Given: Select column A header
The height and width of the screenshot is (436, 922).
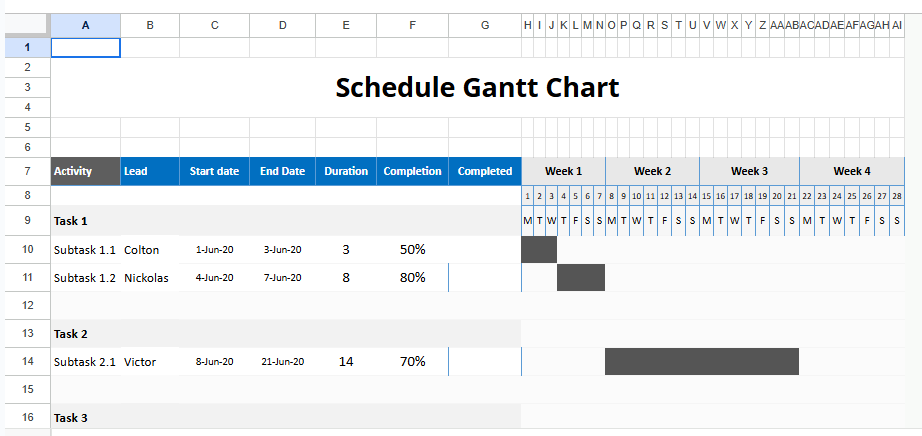Looking at the screenshot, I should [85, 25].
